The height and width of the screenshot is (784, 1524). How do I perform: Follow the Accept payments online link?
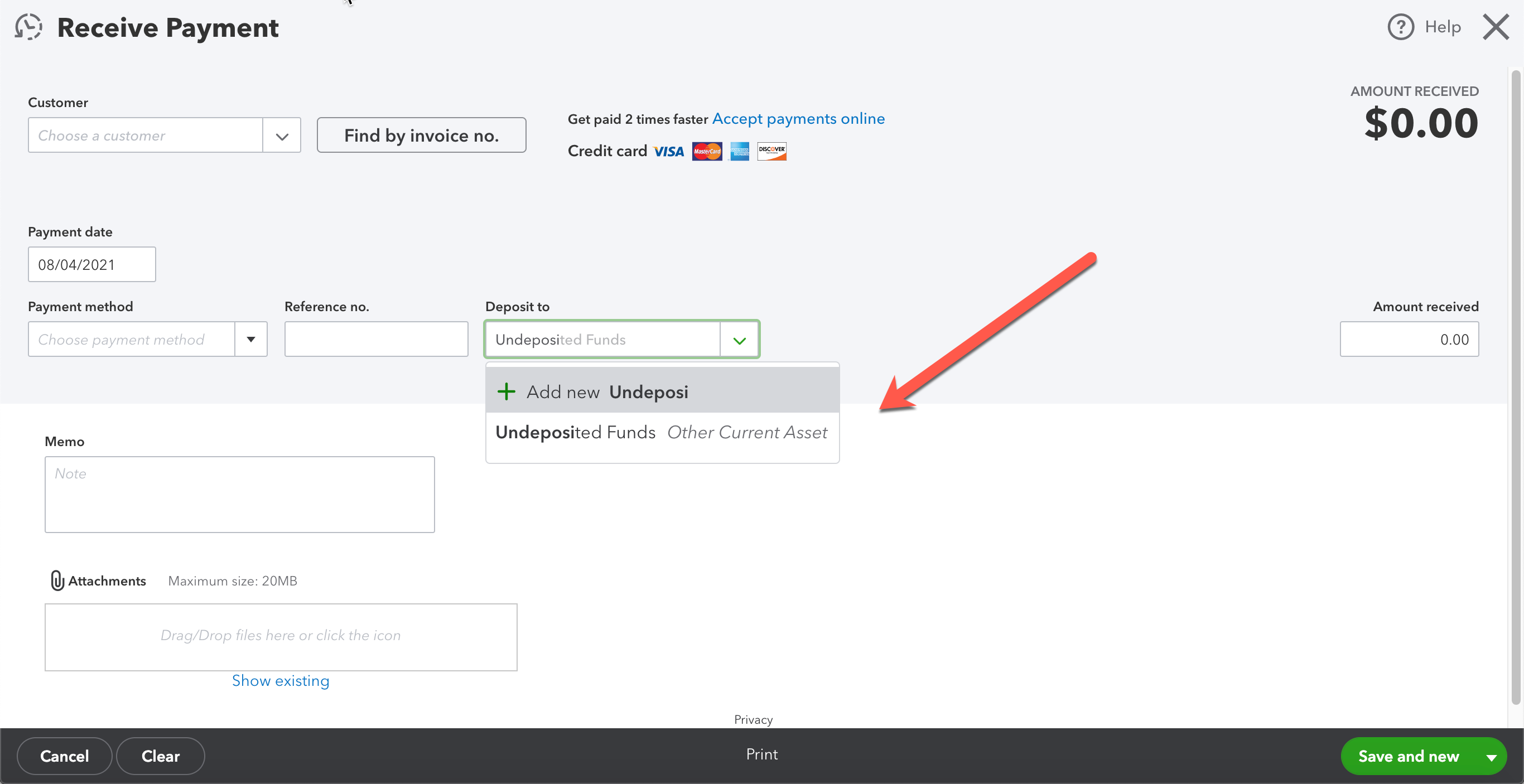coord(798,119)
